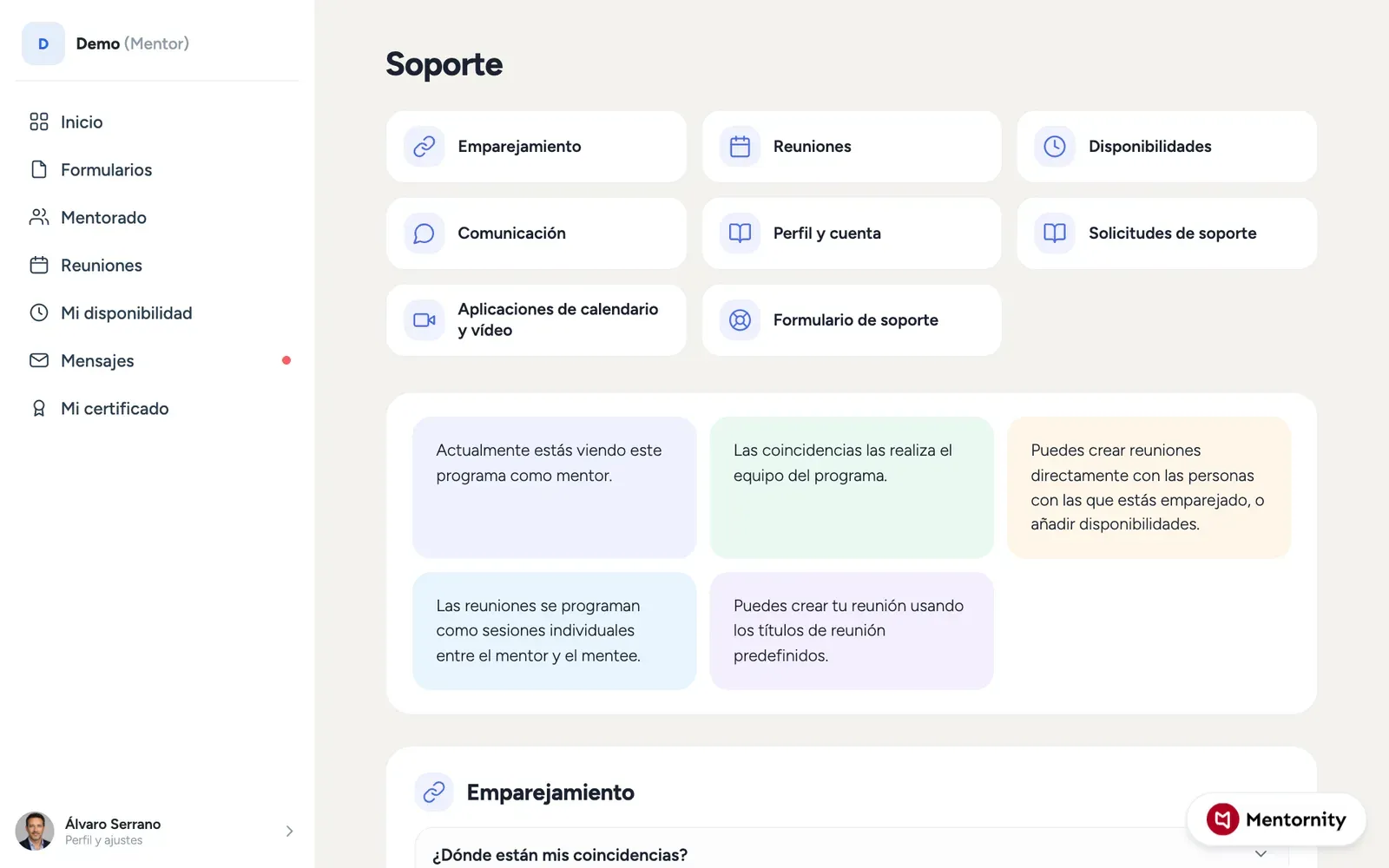The image size is (1389, 868).
Task: Click the Mi certificado award icon
Action: tap(39, 408)
